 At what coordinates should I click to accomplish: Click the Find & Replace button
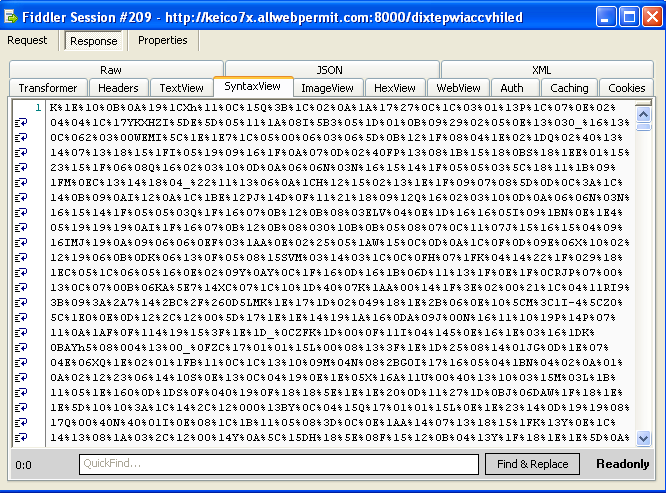[x=532, y=464]
